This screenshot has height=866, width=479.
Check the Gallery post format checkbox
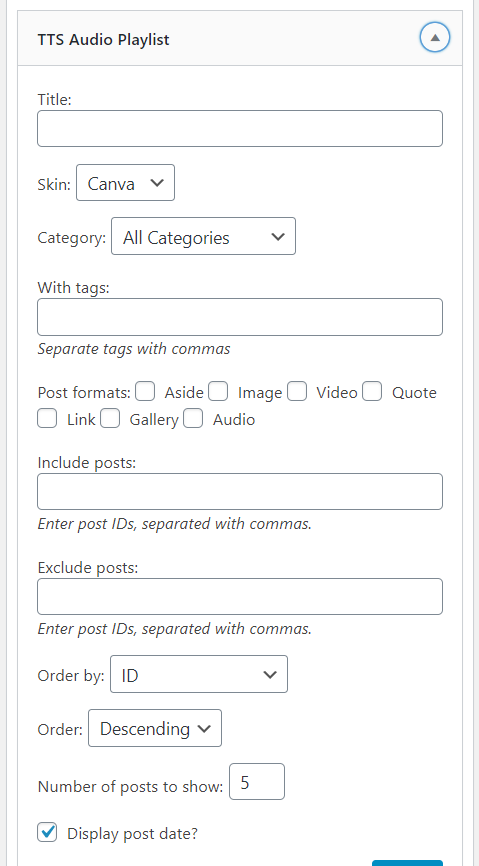coord(110,418)
